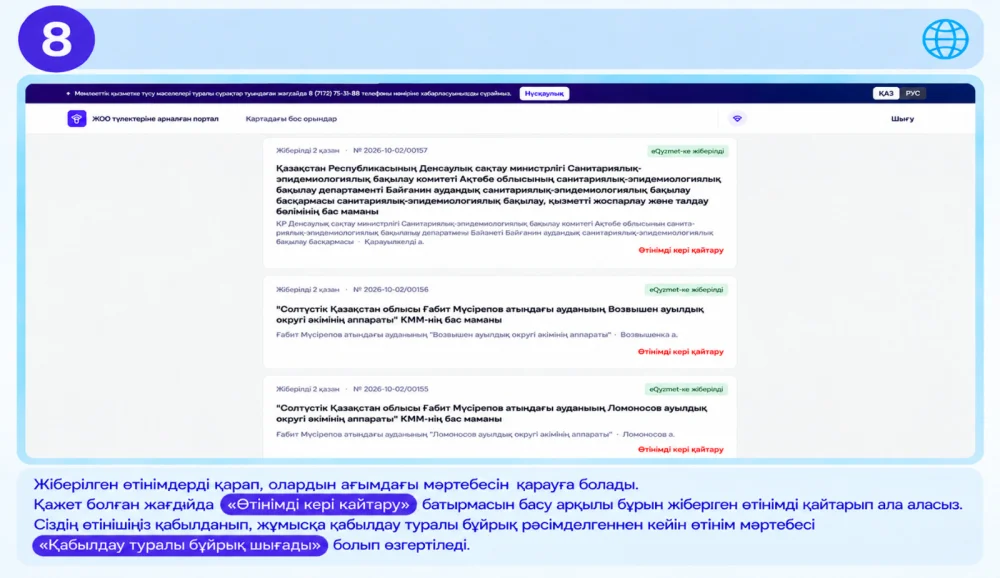This screenshot has height=578, width=1000.
Task: Click the number 8 step circle
Action: coord(56,39)
